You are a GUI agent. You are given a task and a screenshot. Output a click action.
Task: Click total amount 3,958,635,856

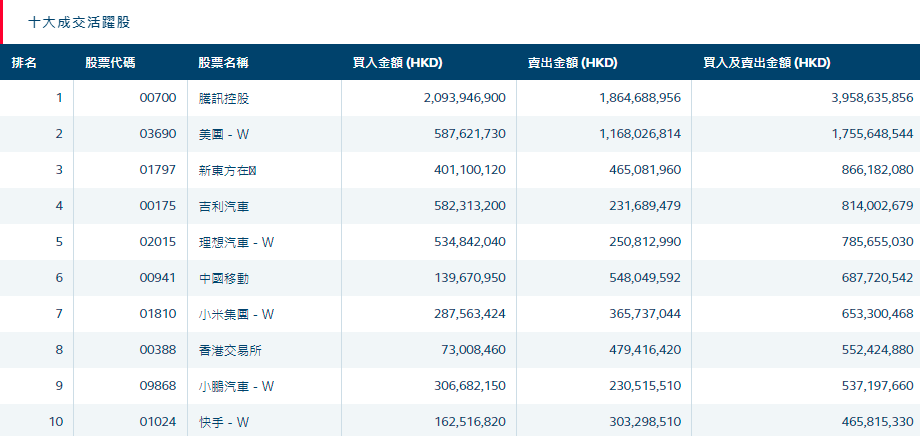click(872, 98)
